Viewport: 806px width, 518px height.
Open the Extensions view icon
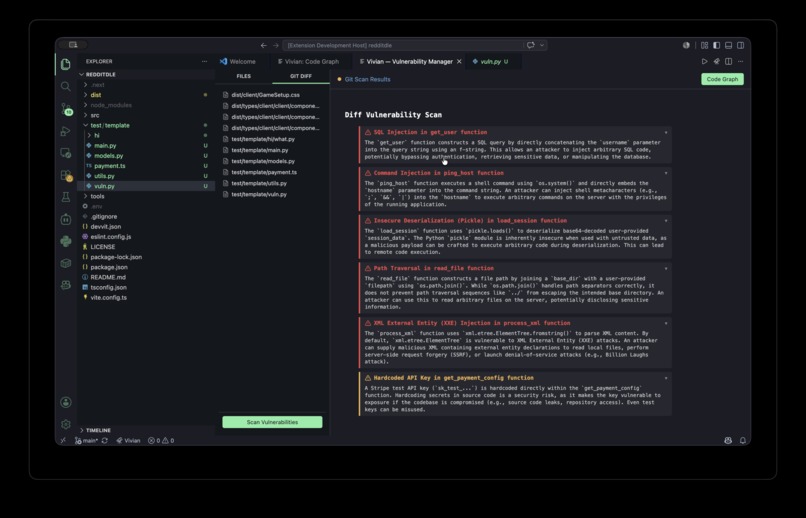point(66,176)
